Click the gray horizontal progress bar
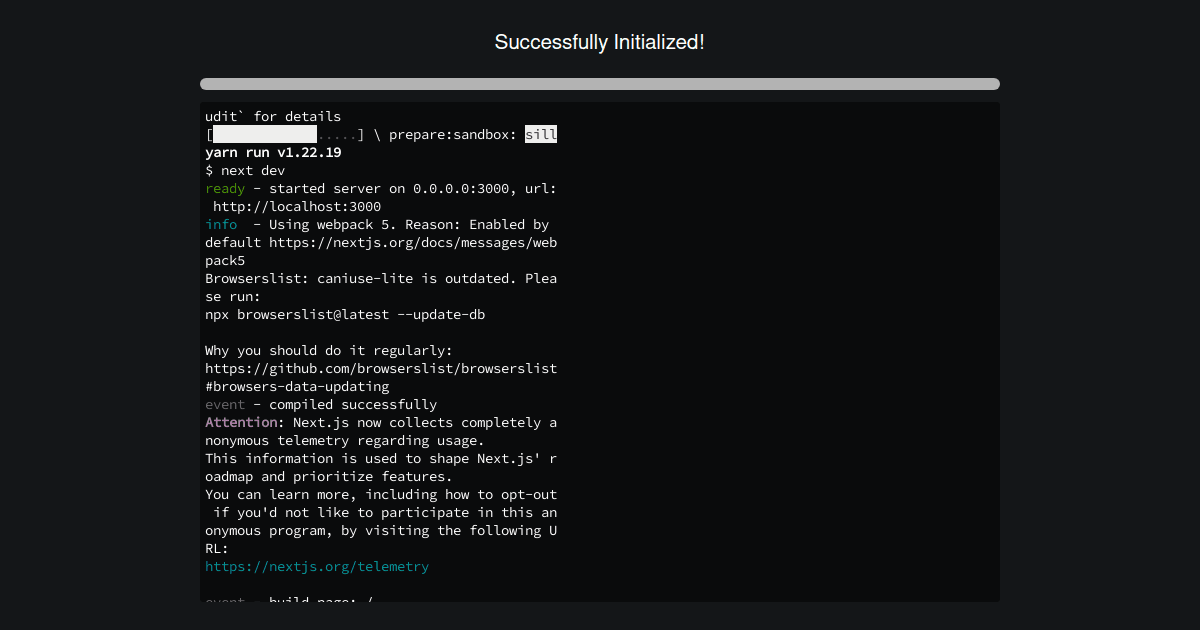This screenshot has height=630, width=1200. [x=600, y=84]
